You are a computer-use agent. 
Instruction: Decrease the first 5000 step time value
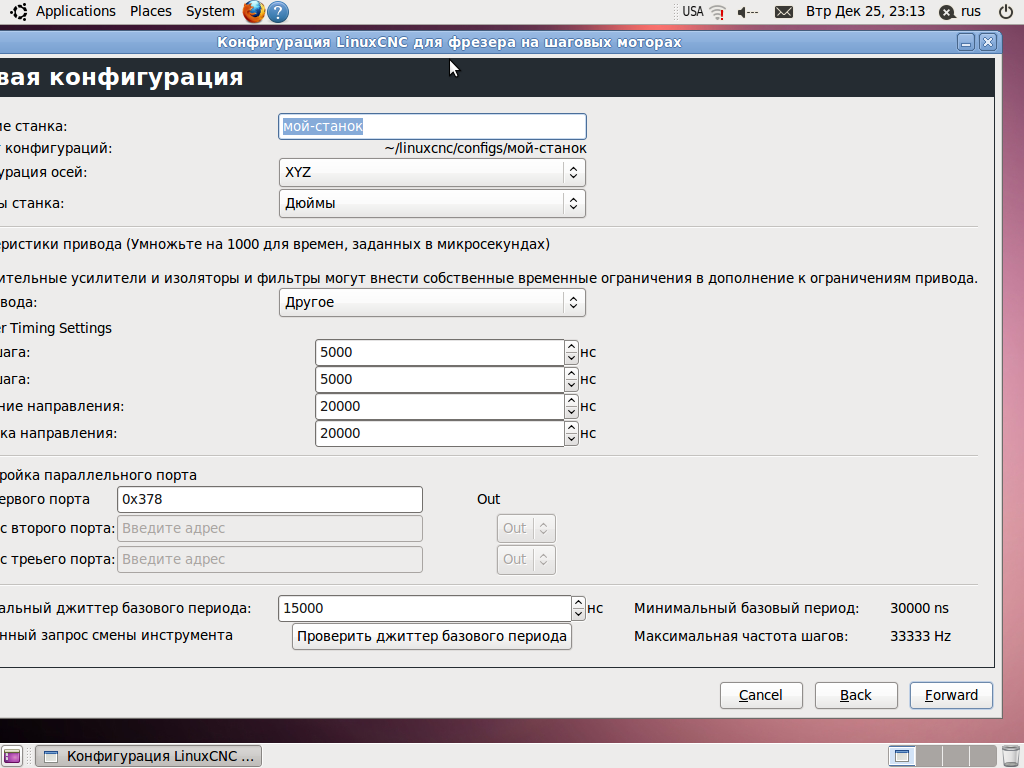click(571, 358)
